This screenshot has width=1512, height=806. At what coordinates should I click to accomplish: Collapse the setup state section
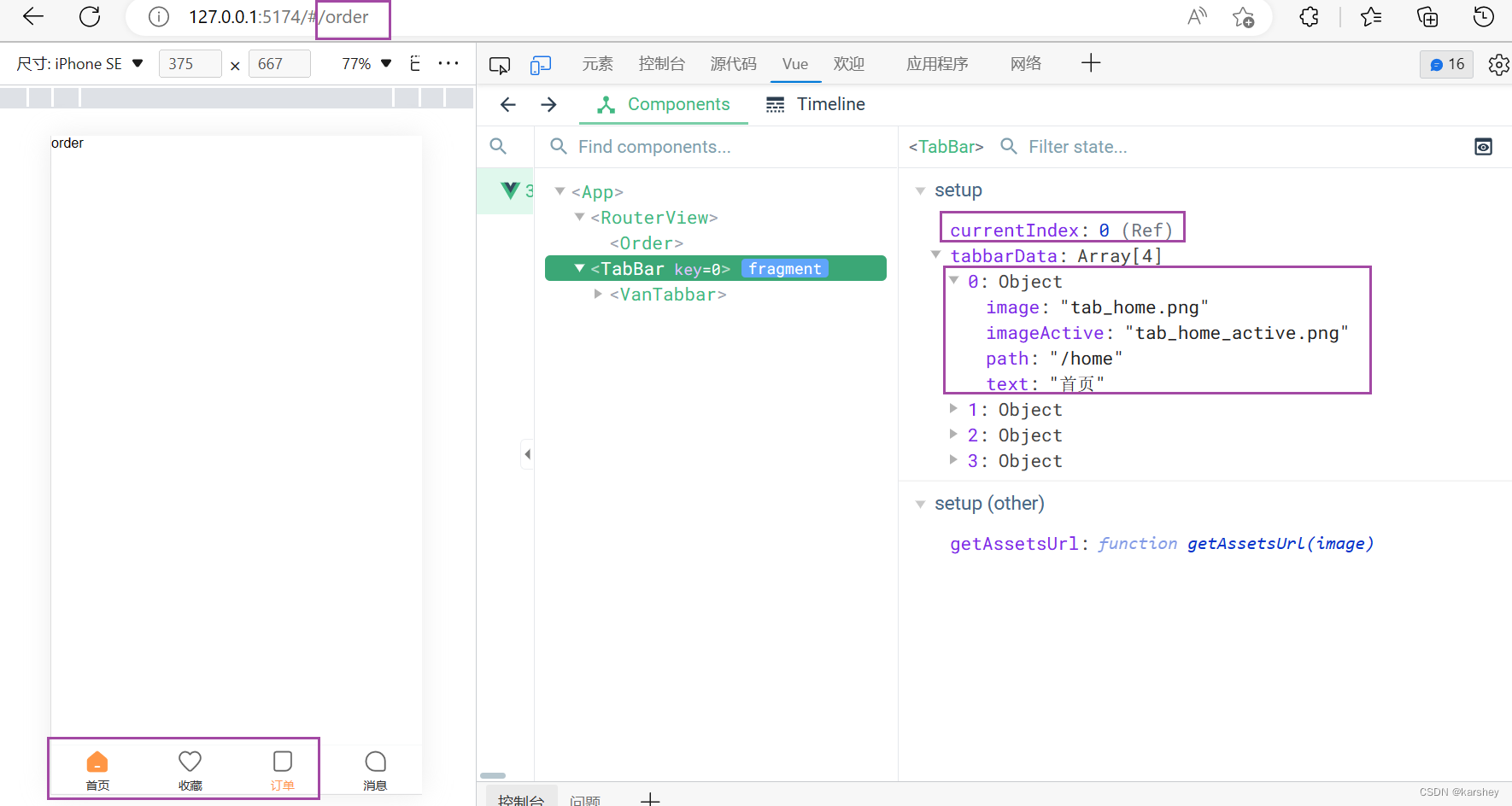click(920, 190)
